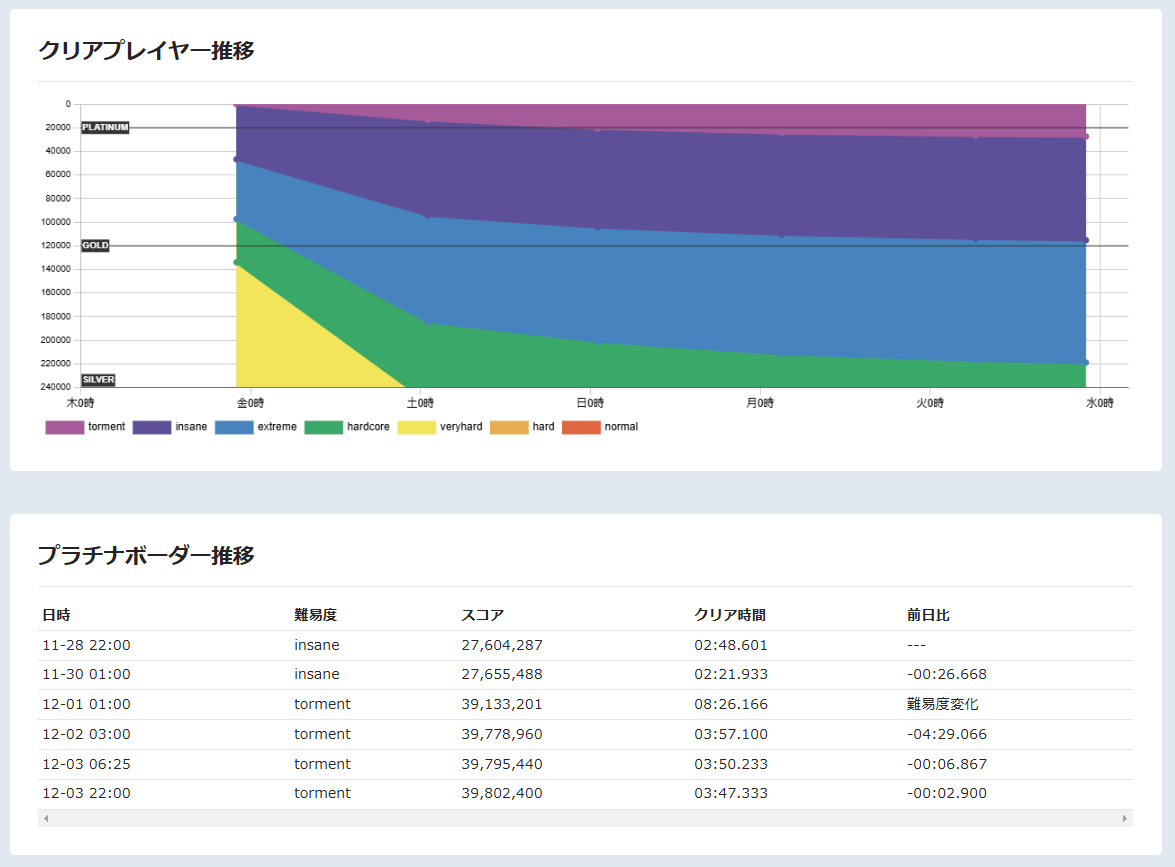1175x867 pixels.
Task: Click the GOLD border line label
Action: 95,245
